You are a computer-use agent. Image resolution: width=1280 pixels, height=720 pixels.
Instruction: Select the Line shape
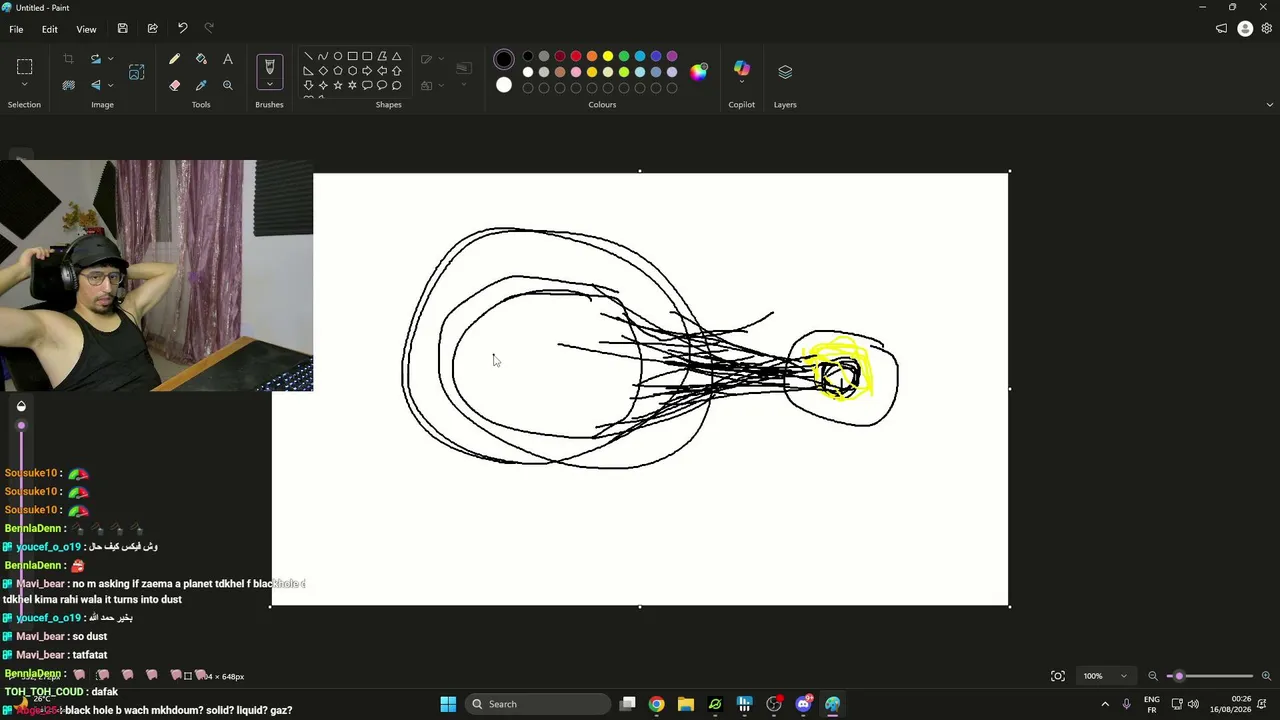click(x=308, y=56)
